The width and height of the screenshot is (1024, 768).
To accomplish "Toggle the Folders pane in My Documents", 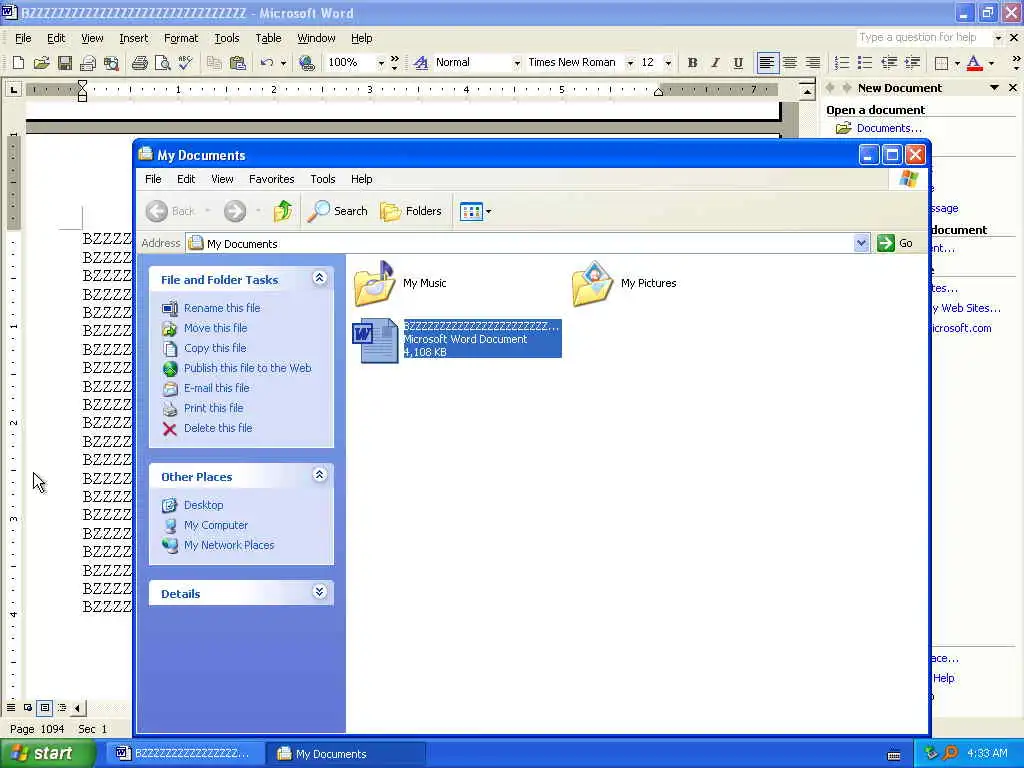I will click(x=411, y=211).
